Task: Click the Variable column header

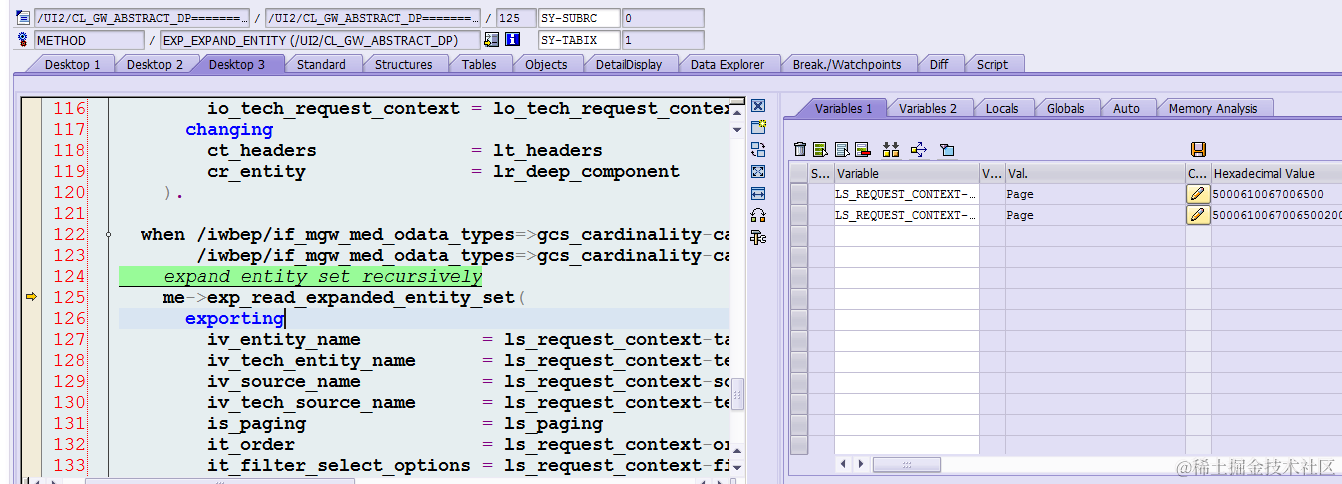Action: (x=907, y=173)
